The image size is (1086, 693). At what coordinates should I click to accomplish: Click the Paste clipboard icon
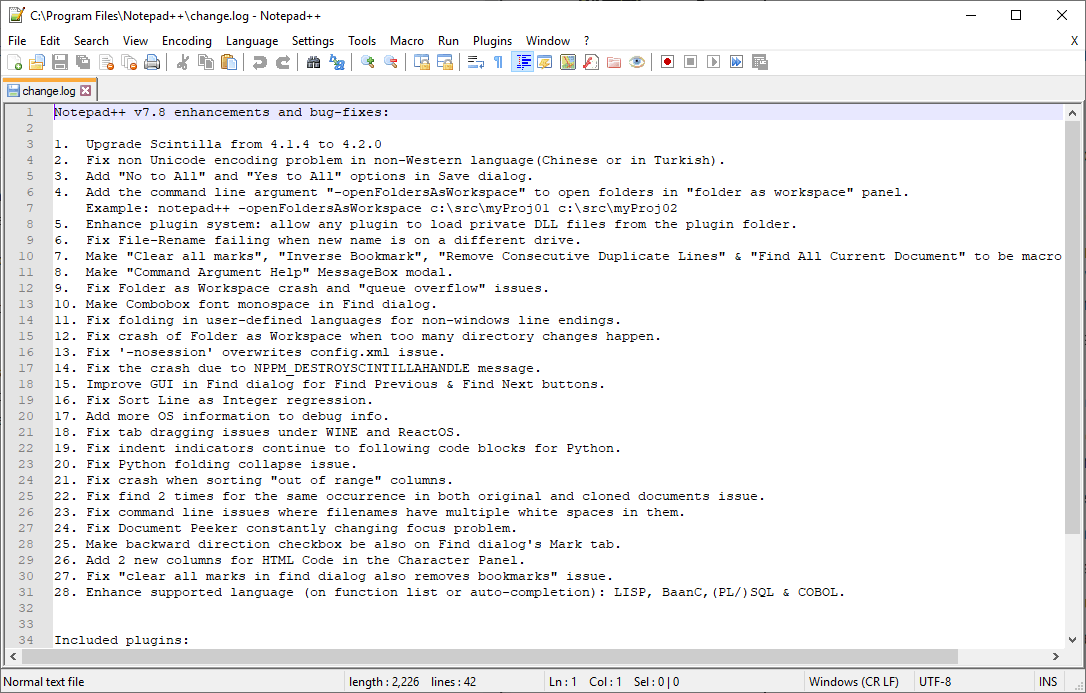point(229,62)
